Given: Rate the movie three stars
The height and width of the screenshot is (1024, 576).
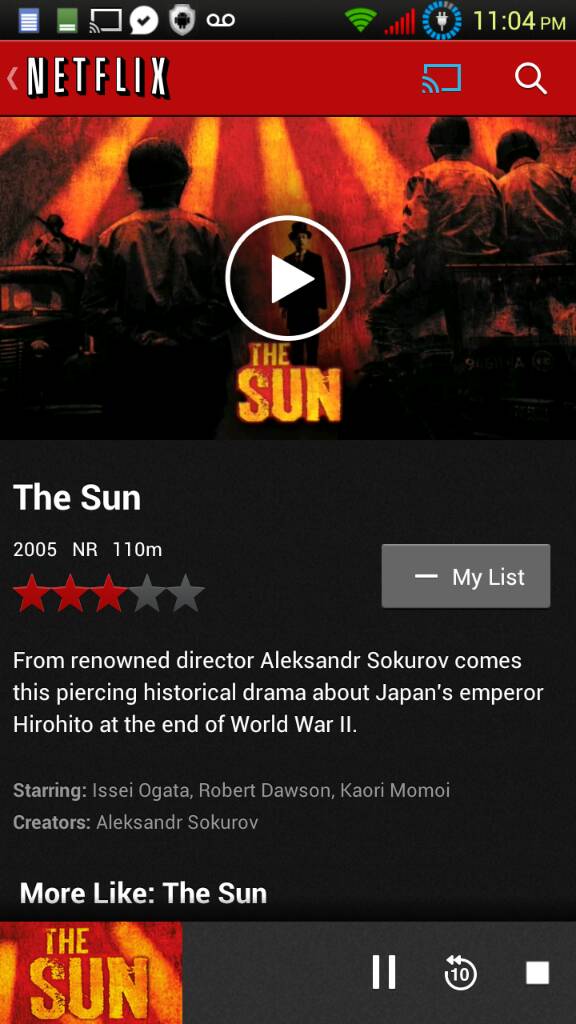Looking at the screenshot, I should click(x=108, y=593).
